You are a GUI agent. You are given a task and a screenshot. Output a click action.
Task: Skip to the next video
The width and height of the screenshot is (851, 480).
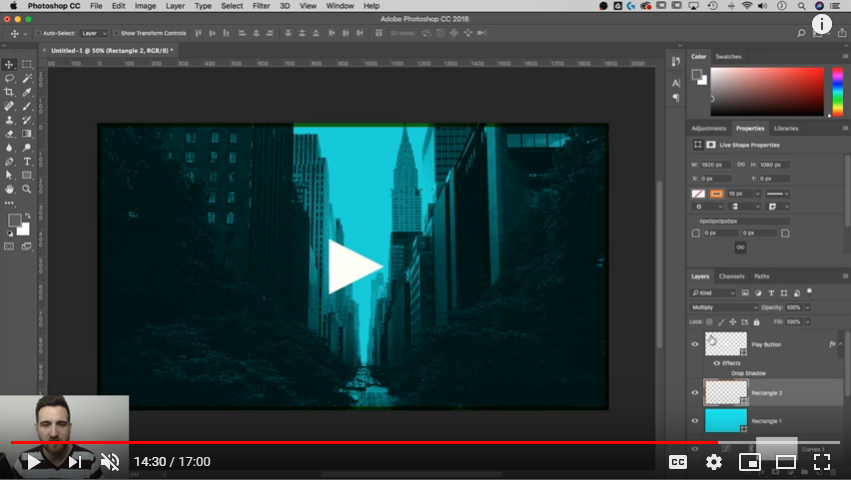tap(74, 462)
